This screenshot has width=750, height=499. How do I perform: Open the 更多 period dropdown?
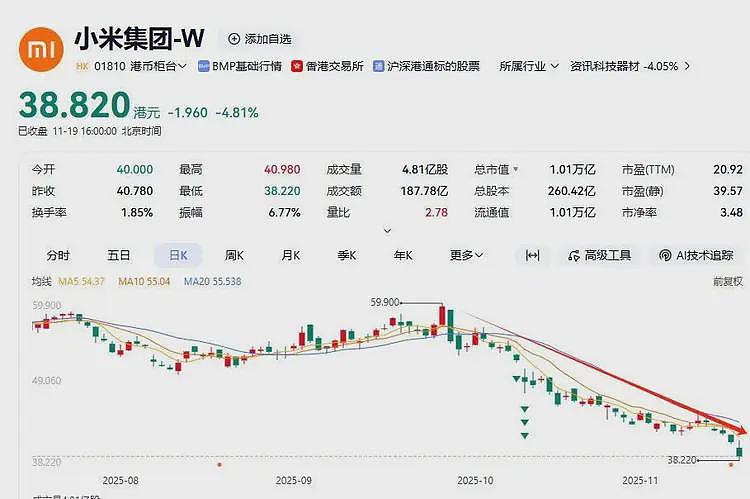coord(466,255)
